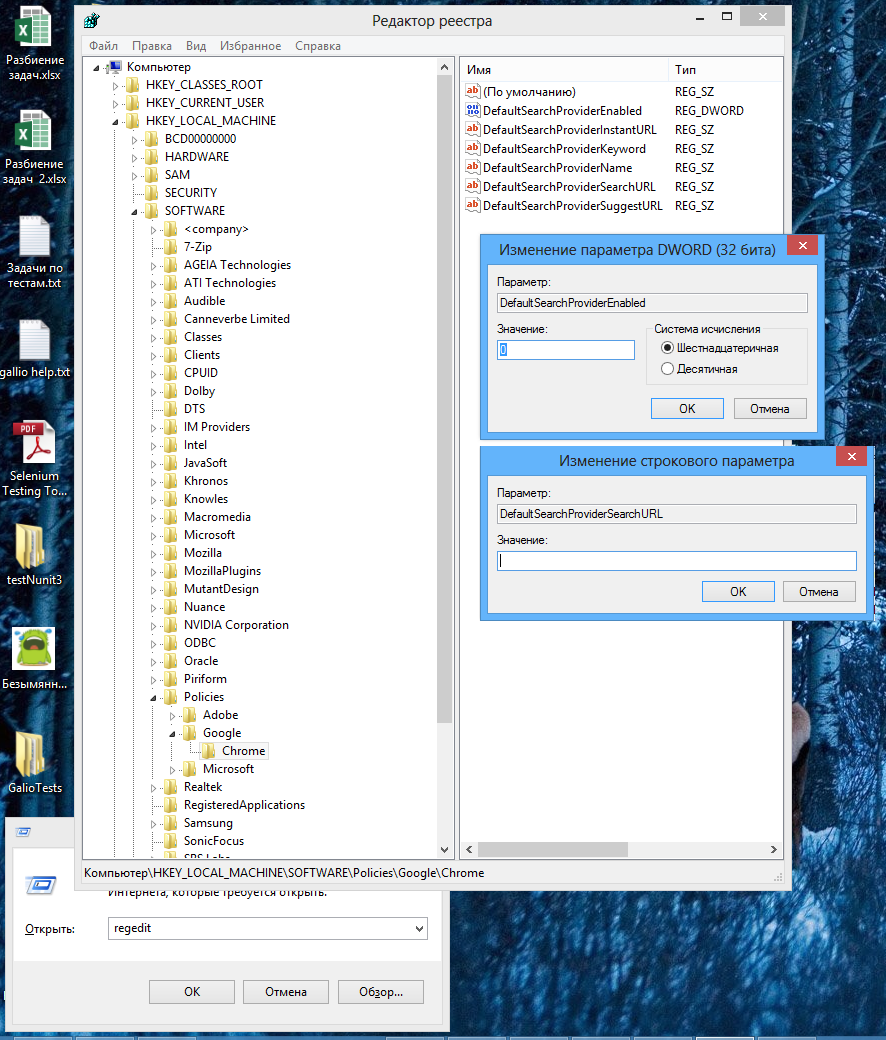Click the Chrome folder icon in tree
This screenshot has width=886, height=1040.
point(209,751)
